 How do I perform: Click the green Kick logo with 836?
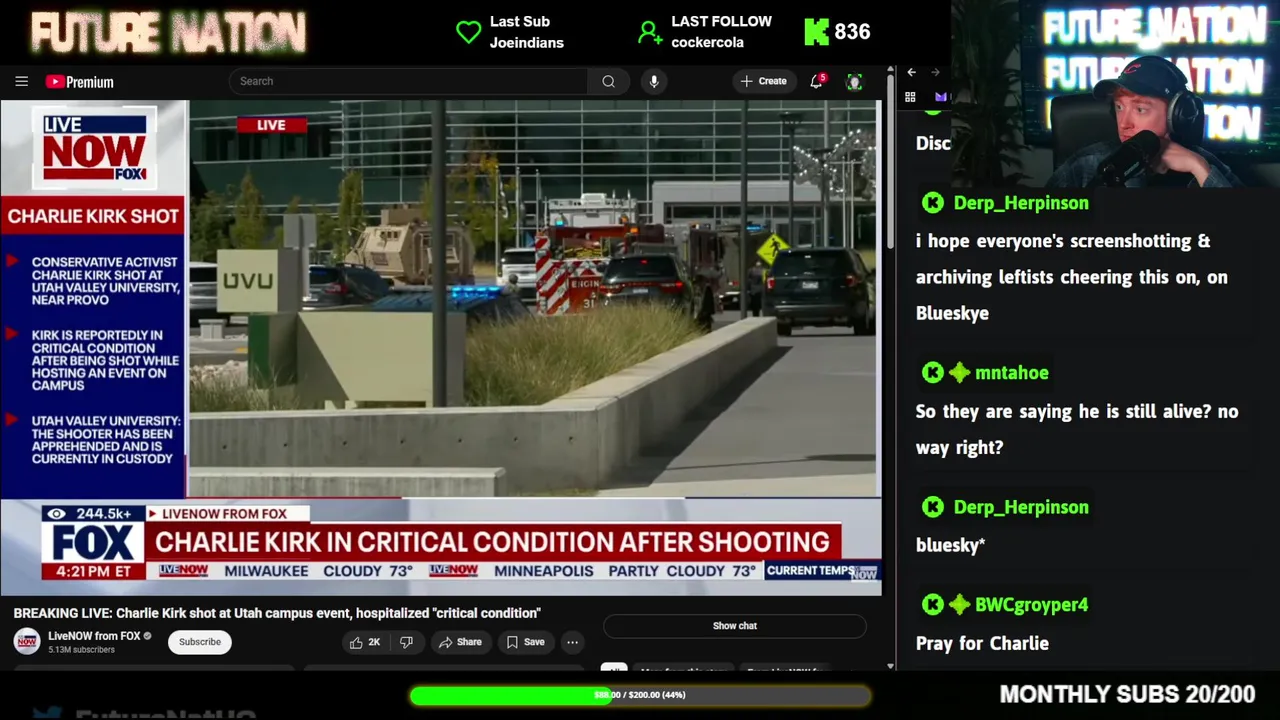coord(817,32)
